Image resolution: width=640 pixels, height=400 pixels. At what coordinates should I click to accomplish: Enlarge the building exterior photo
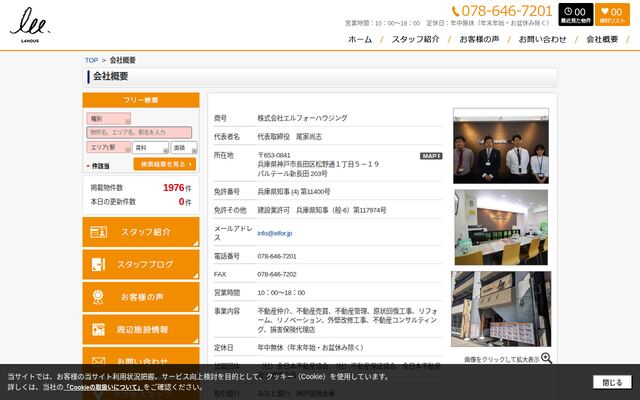pyautogui.click(x=501, y=309)
